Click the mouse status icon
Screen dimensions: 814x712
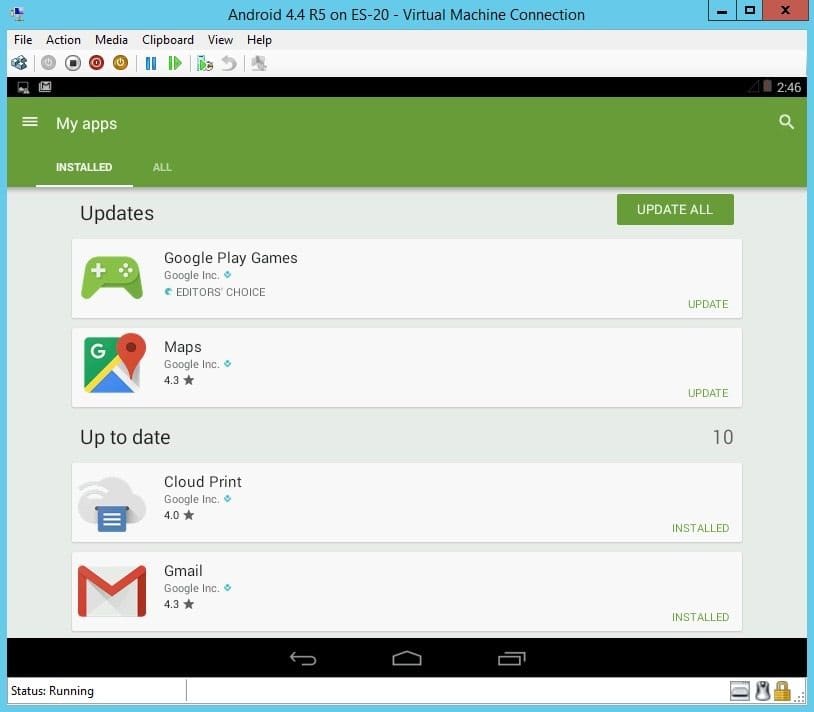762,691
